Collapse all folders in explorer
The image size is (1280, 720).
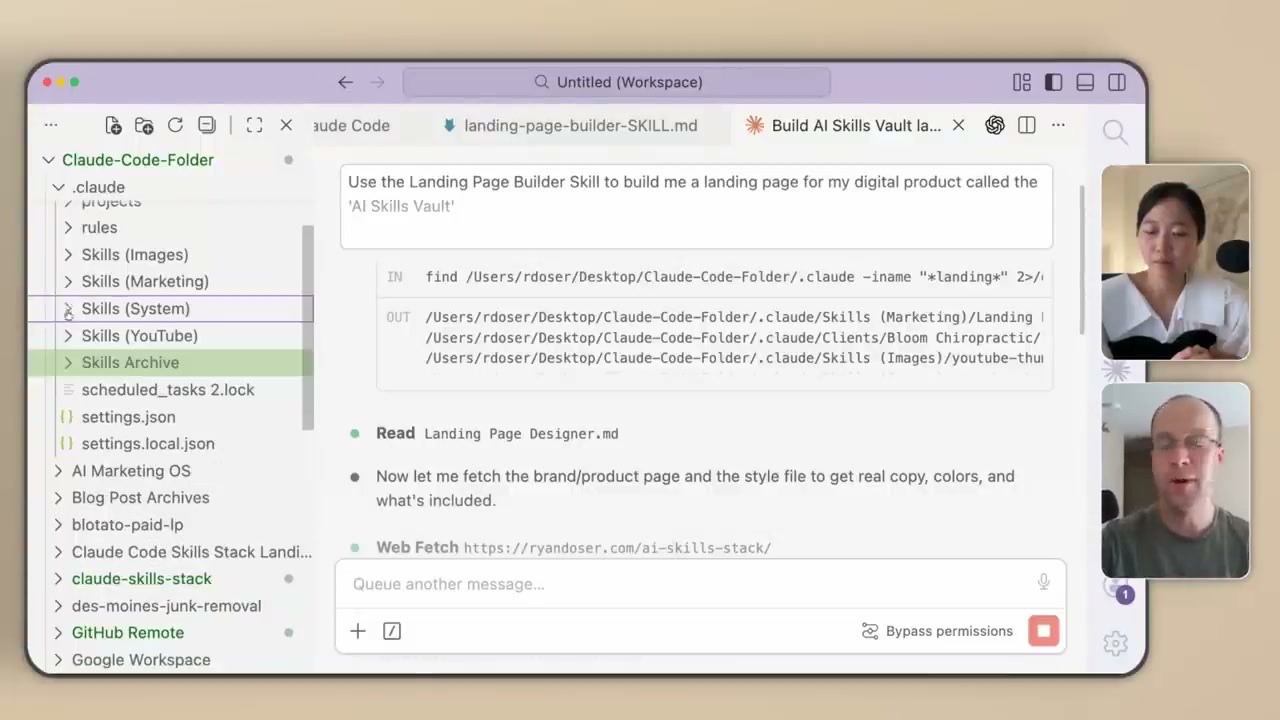(x=206, y=125)
